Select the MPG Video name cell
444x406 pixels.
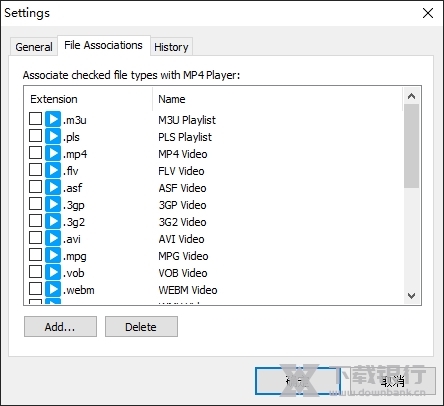click(x=183, y=256)
